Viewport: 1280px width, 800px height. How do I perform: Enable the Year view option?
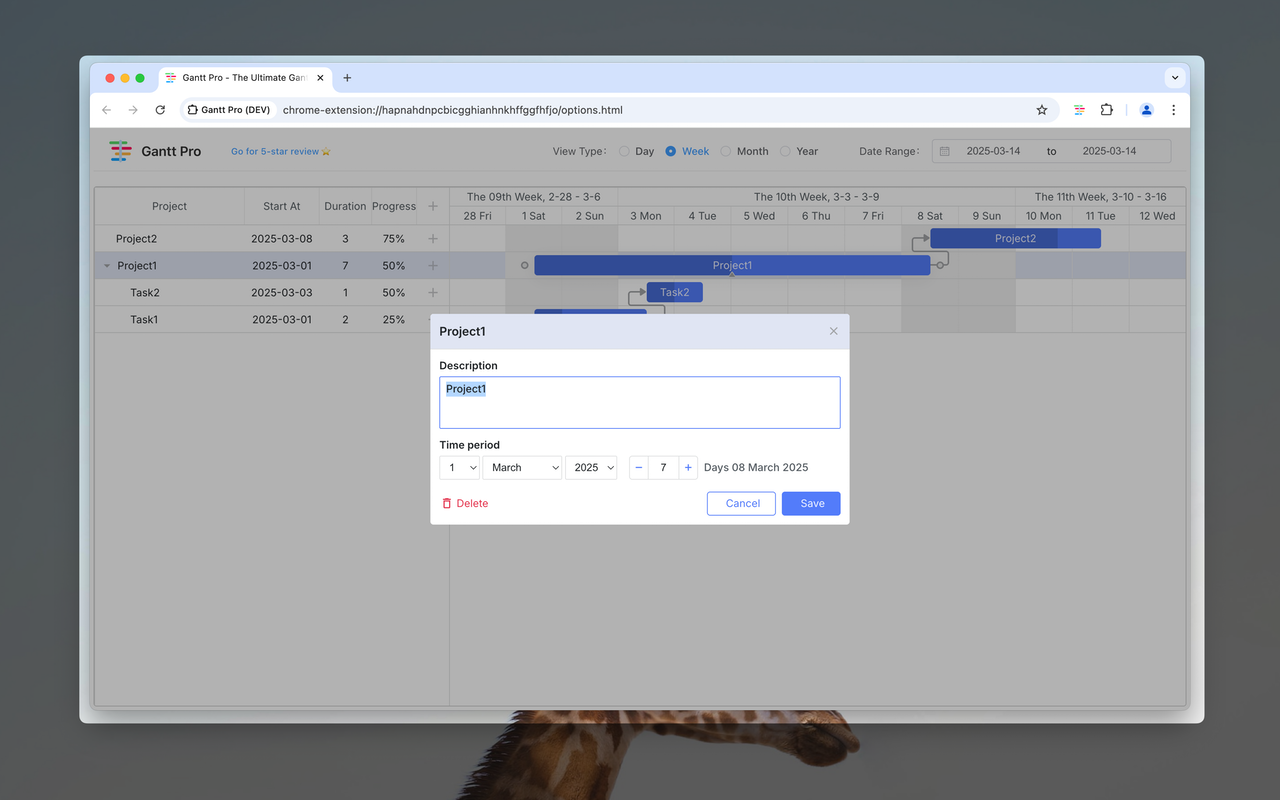785,151
